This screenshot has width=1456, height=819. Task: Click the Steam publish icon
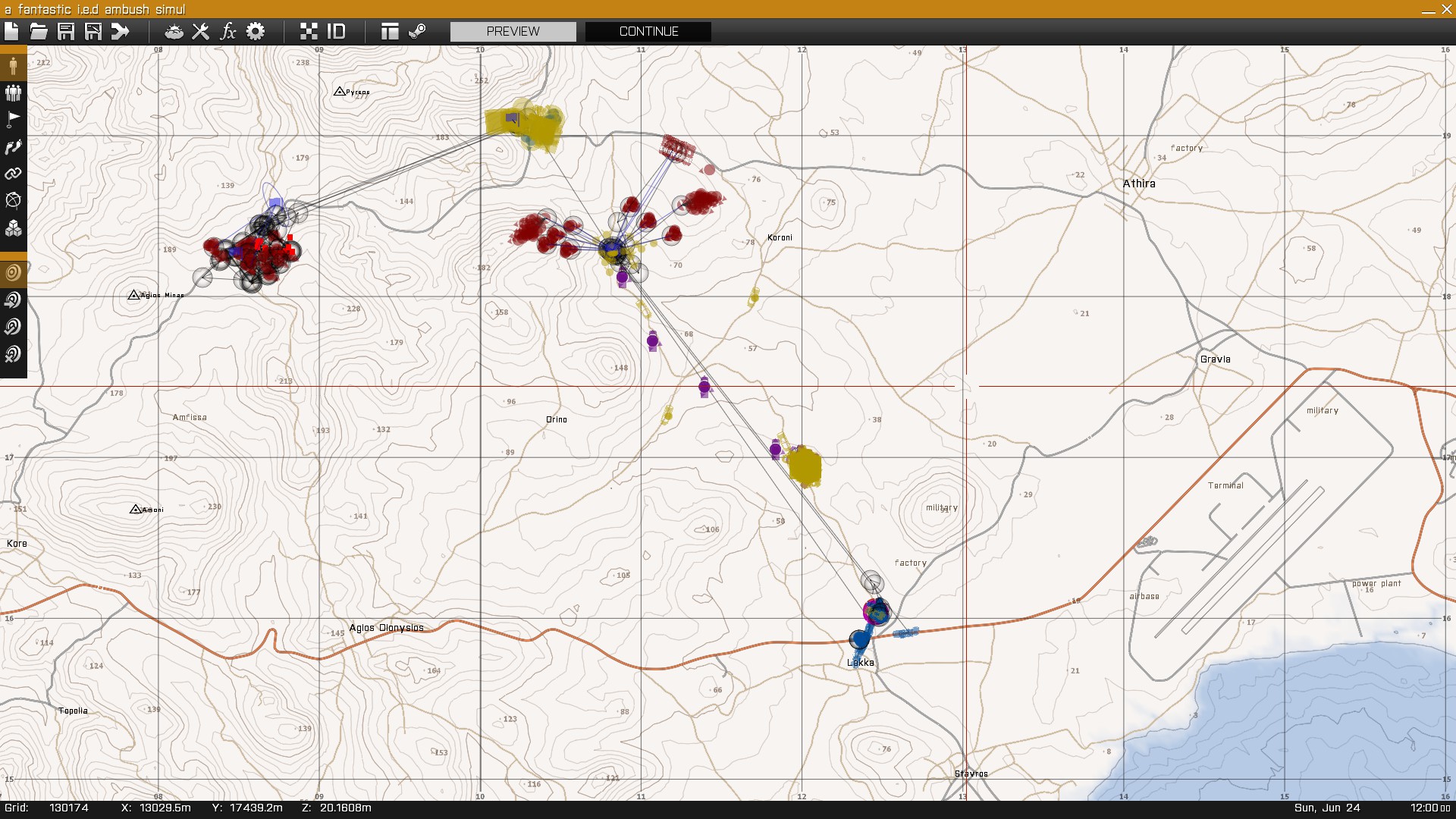[x=417, y=31]
